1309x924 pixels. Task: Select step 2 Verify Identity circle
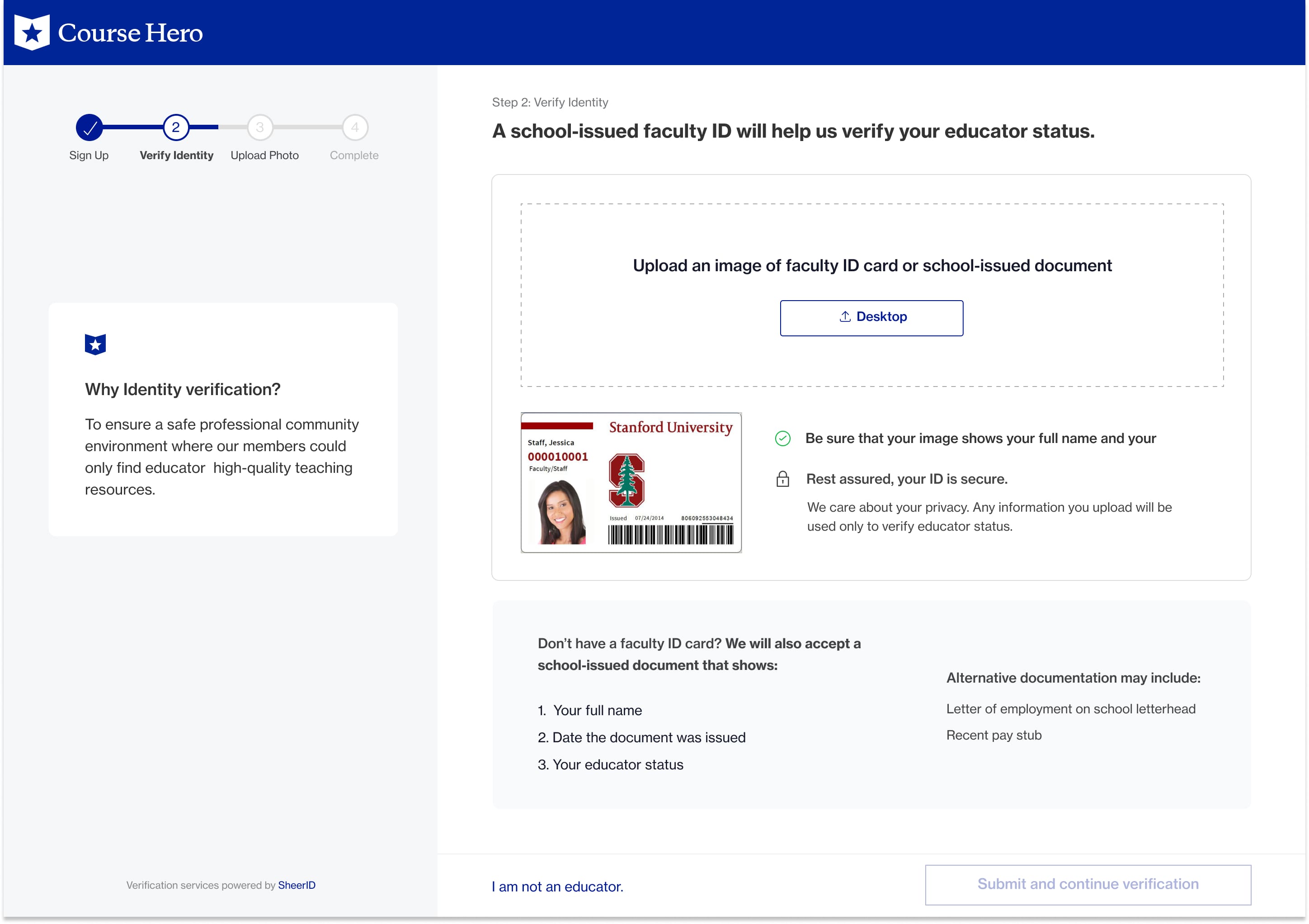click(175, 127)
